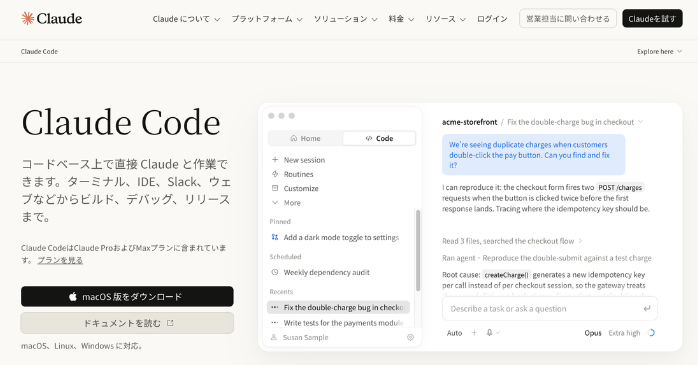Click the user message about duplicate charges
698x365 pixels.
pyautogui.click(x=533, y=155)
